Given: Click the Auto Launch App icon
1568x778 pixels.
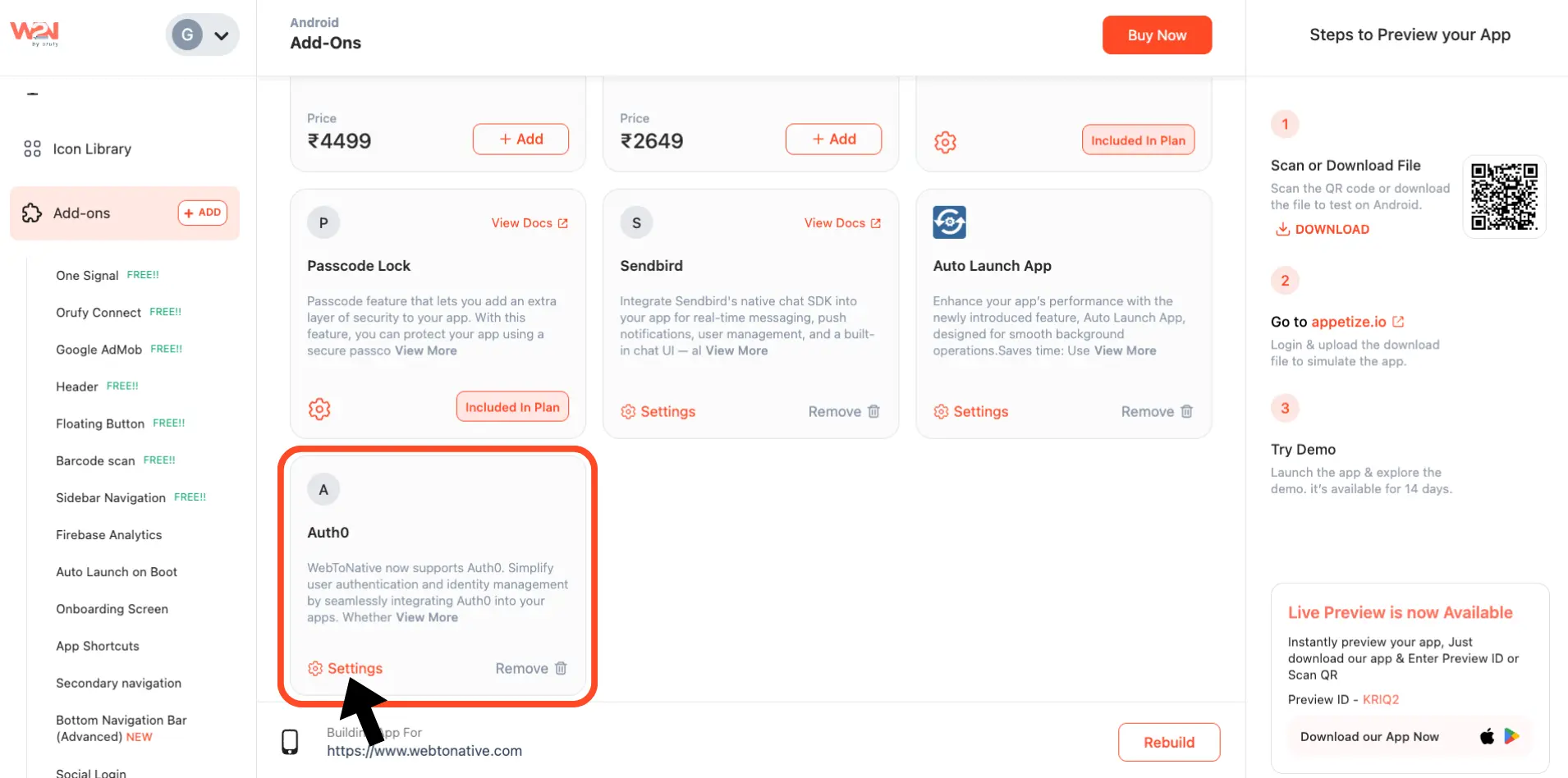Looking at the screenshot, I should [949, 222].
